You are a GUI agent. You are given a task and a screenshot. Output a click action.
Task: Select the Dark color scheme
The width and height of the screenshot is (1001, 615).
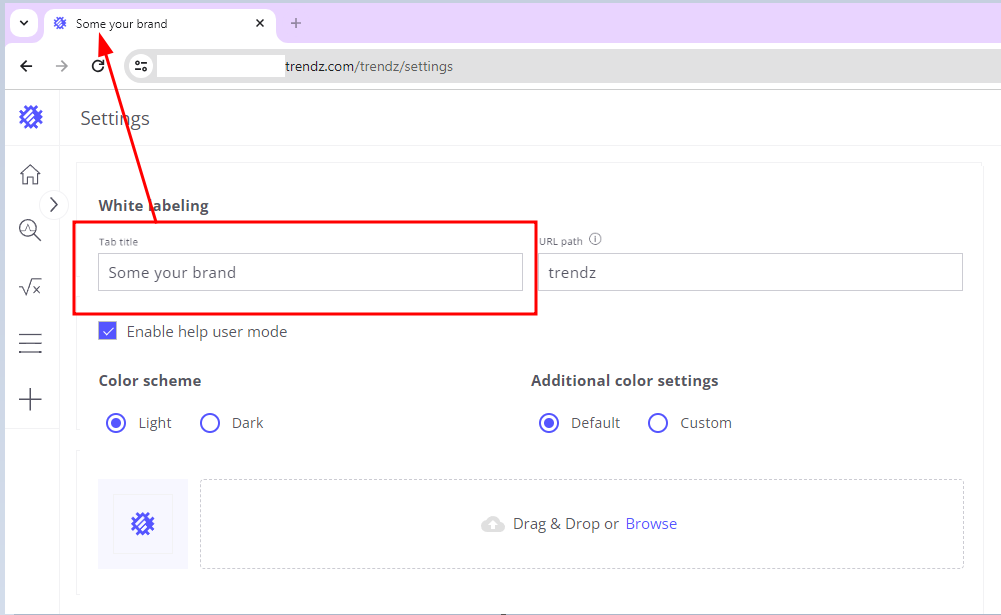pos(210,423)
